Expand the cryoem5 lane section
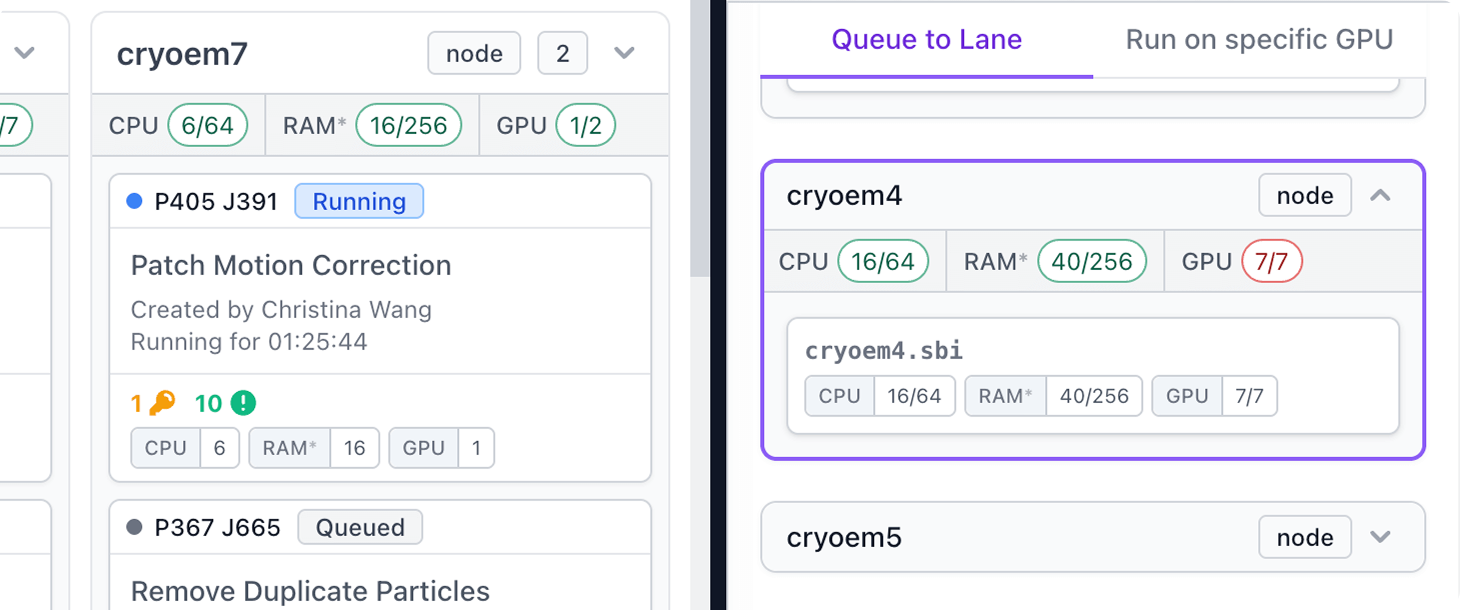This screenshot has height=610, width=1460. [x=1380, y=537]
